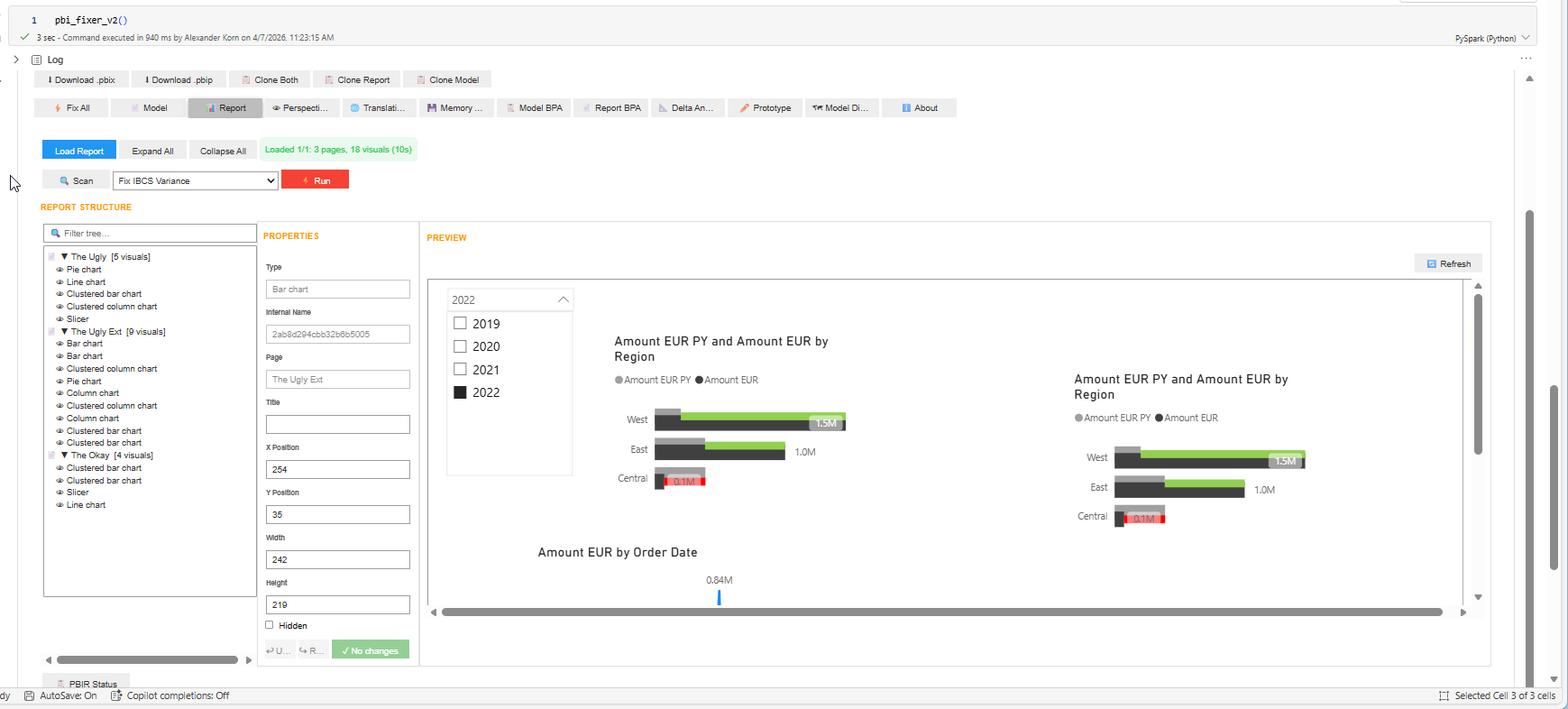This screenshot has height=709, width=1568.
Task: Open the Memory tab with floppy icon
Action: [455, 107]
